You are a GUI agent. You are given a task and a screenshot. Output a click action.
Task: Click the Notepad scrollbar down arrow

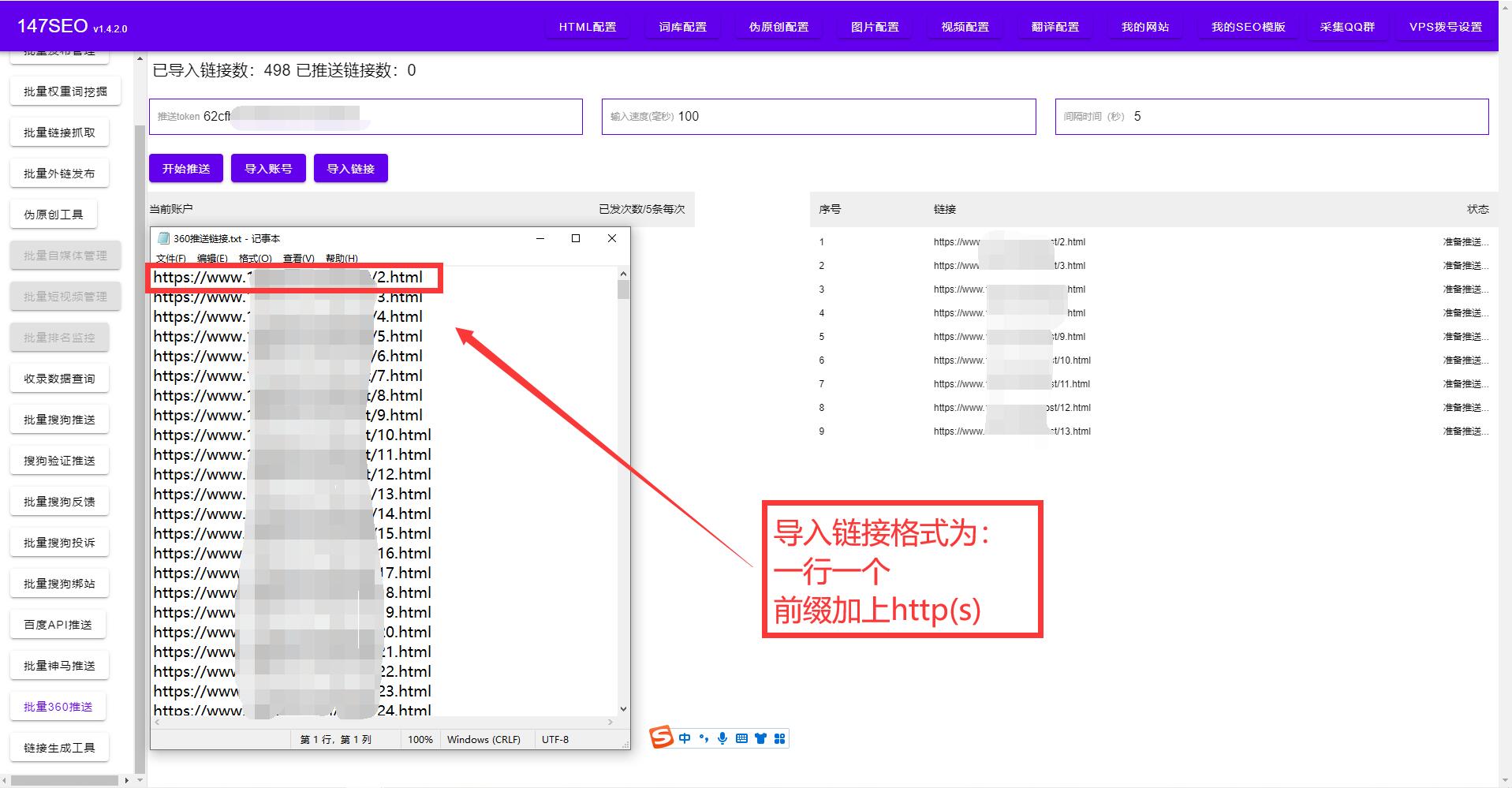tap(622, 709)
